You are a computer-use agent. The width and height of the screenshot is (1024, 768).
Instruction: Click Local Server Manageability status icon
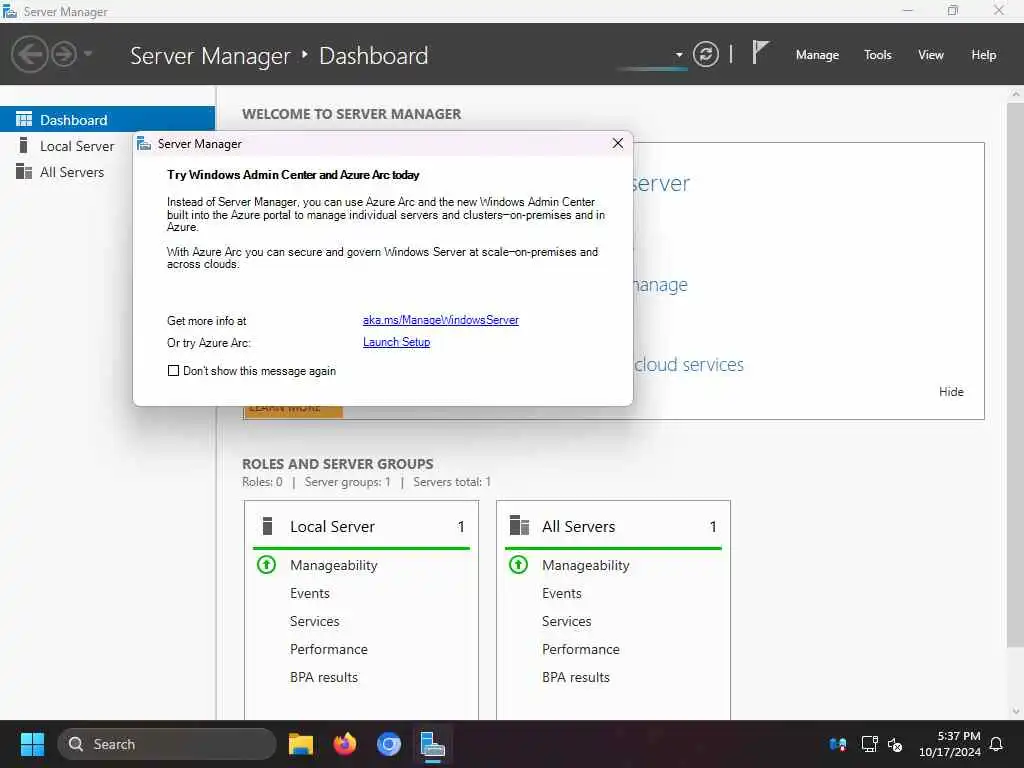pyautogui.click(x=266, y=564)
